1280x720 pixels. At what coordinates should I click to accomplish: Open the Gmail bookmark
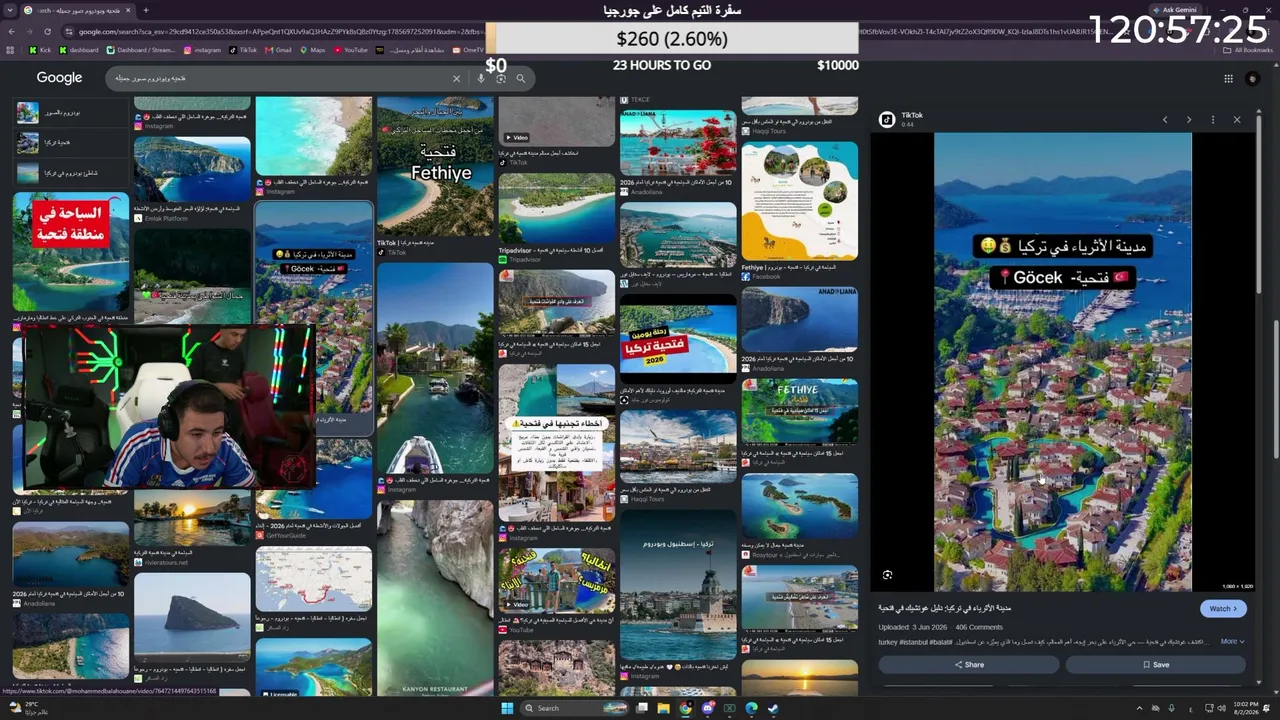click(278, 50)
